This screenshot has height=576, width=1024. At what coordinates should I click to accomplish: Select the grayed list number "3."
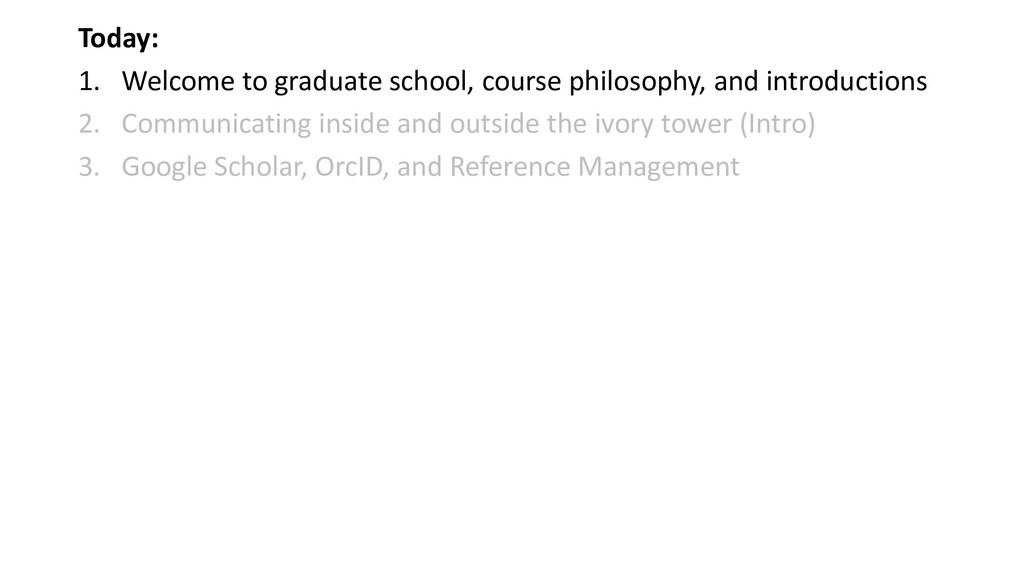point(89,167)
